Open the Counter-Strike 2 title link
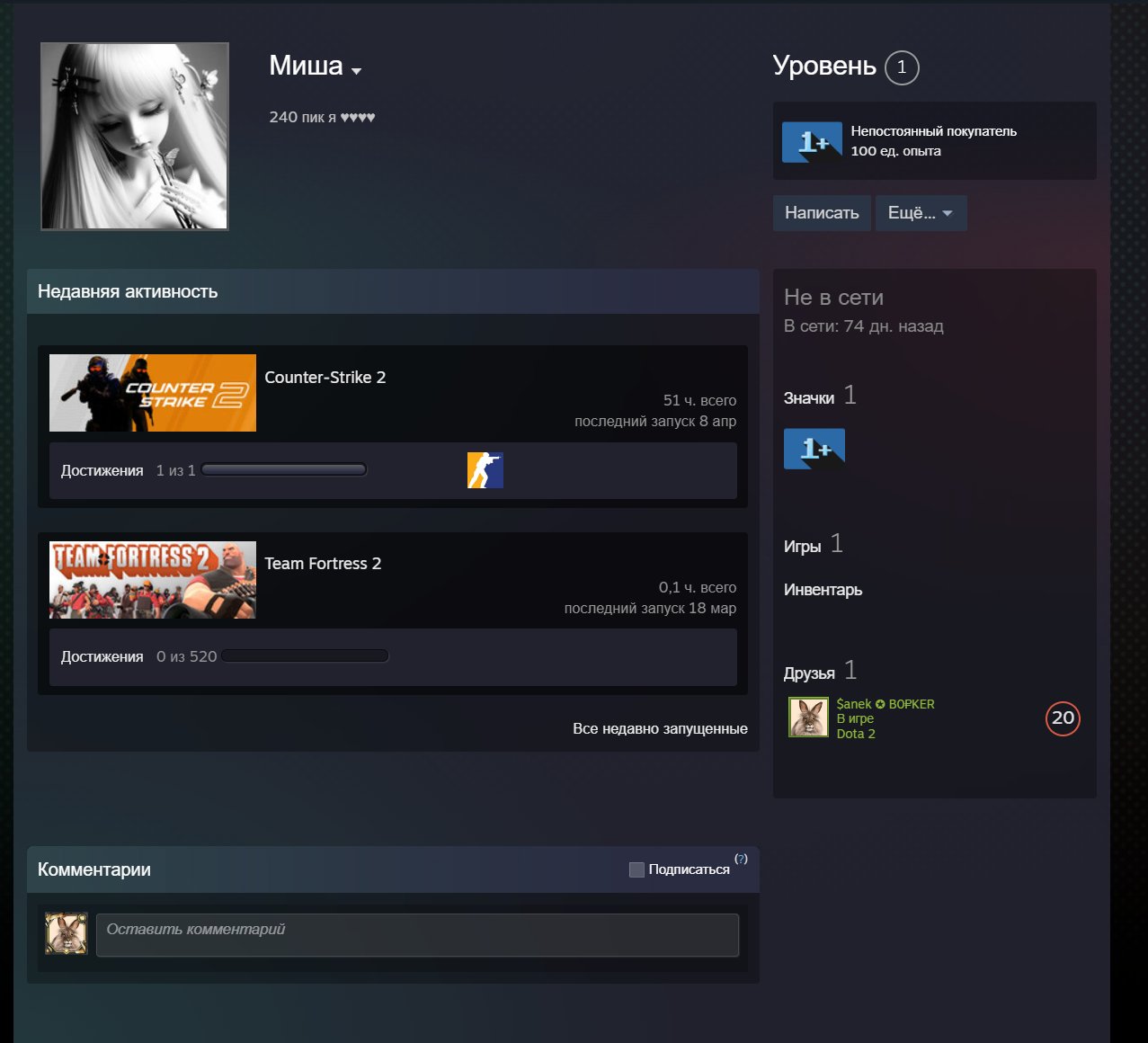 tap(325, 378)
